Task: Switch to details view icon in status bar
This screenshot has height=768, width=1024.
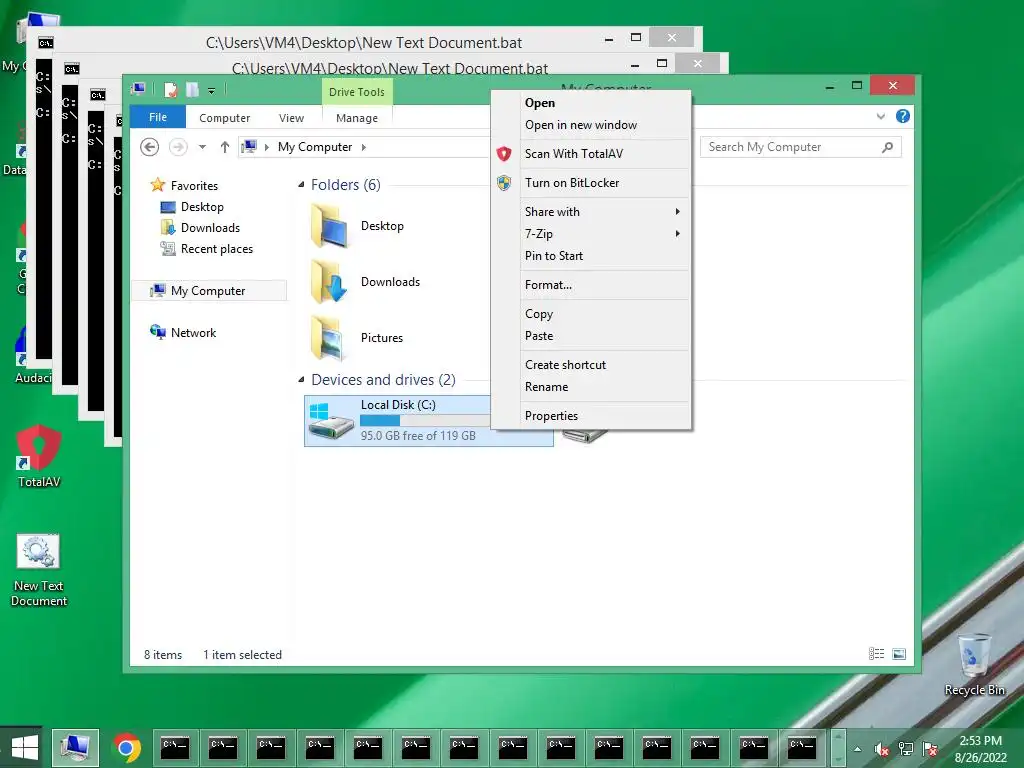Action: pyautogui.click(x=876, y=654)
